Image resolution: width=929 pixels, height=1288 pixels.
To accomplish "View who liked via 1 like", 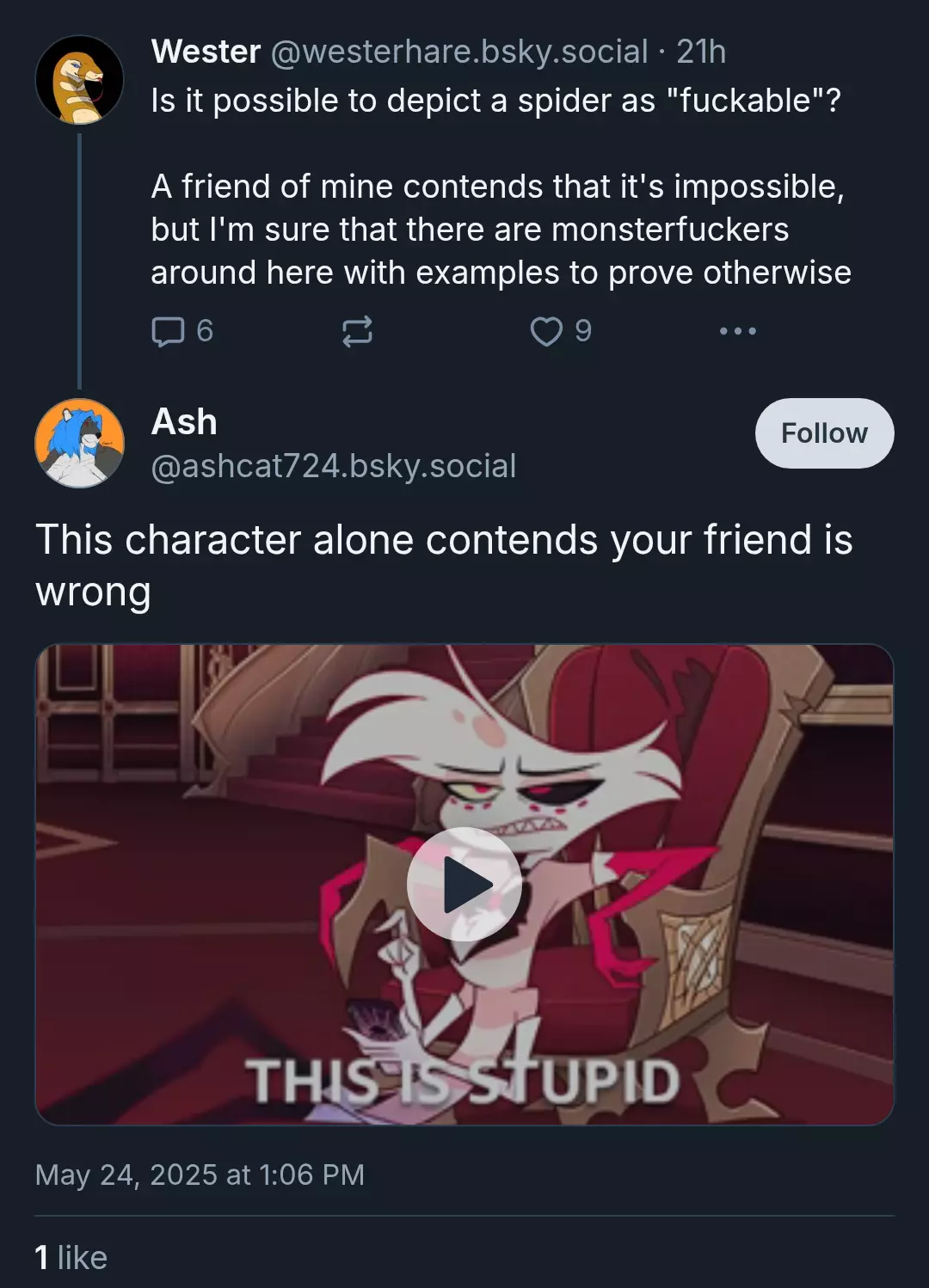I will click(71, 1258).
